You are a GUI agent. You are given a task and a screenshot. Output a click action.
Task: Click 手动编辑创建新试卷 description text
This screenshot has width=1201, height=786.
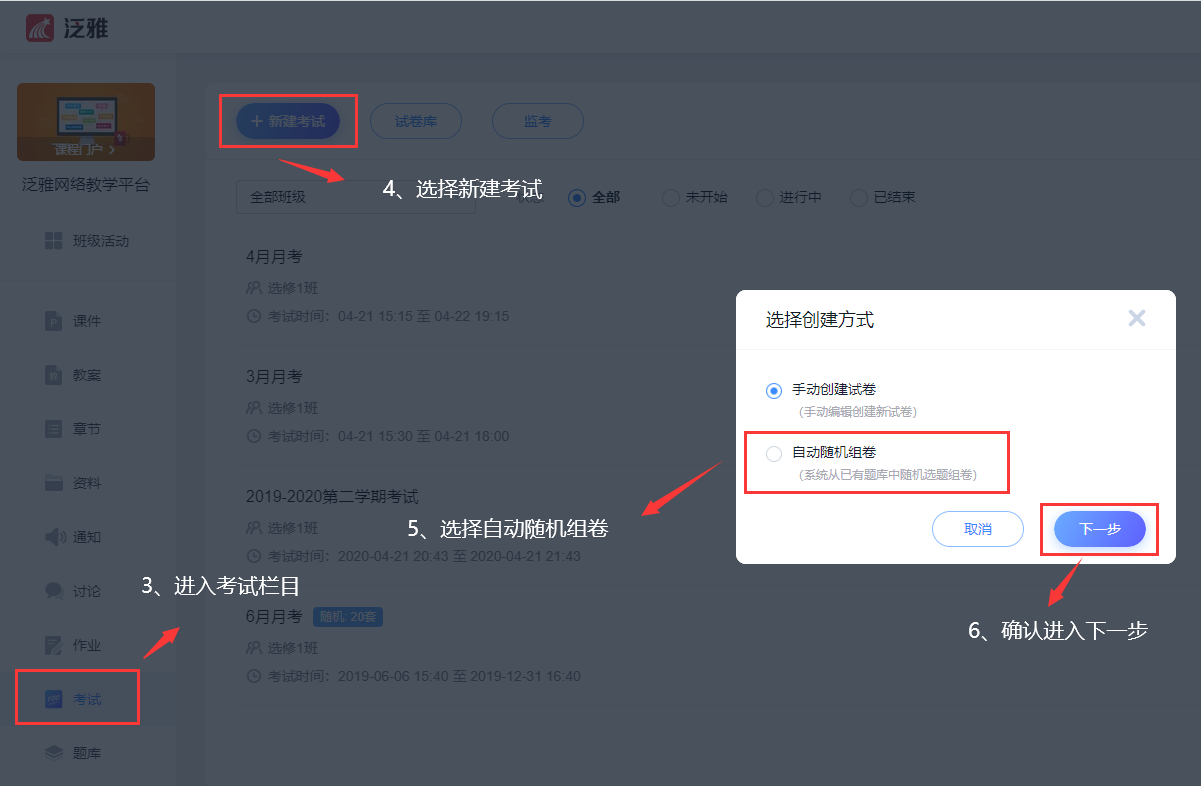pos(857,411)
